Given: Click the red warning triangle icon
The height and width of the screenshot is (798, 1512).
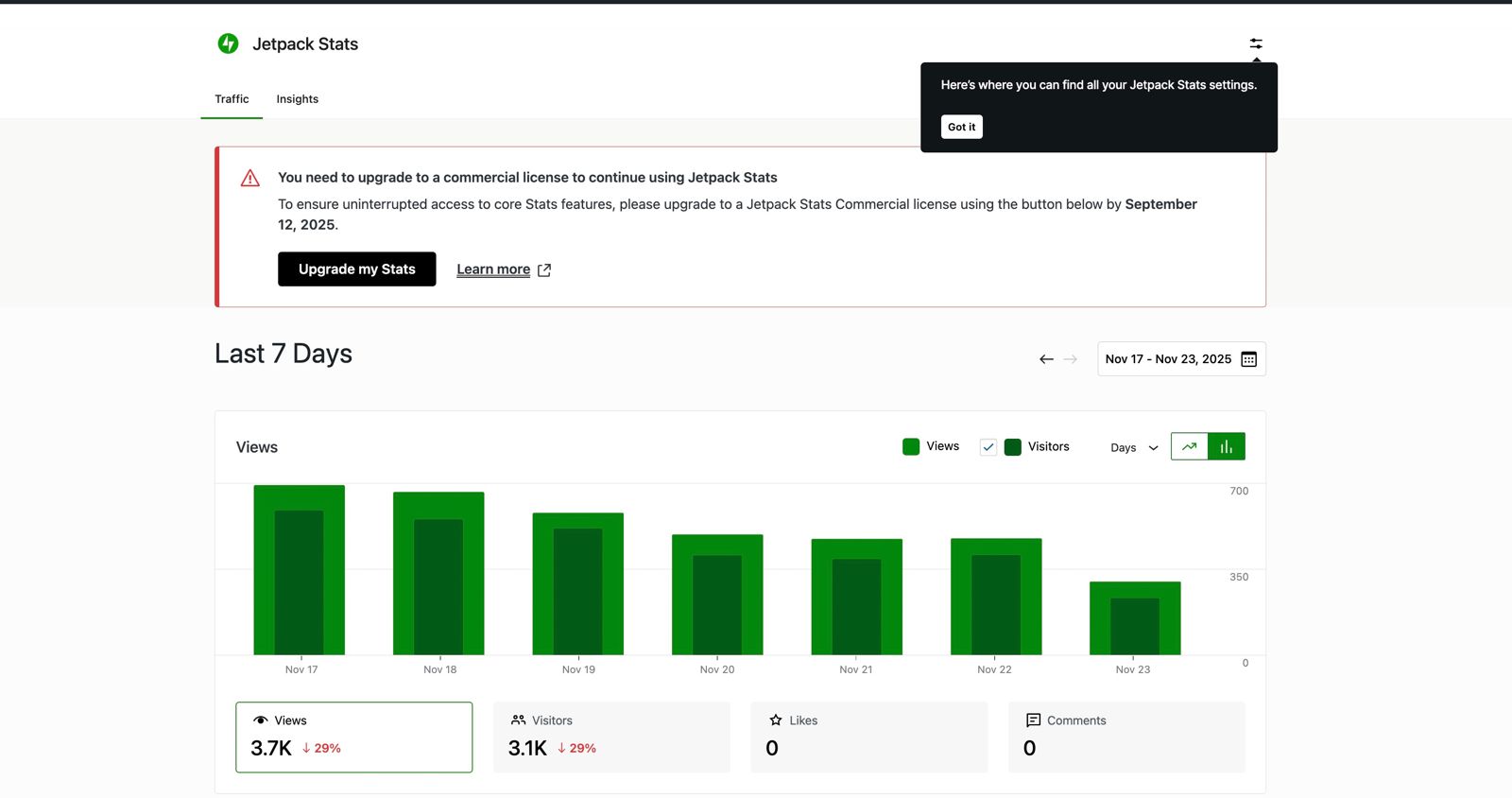Looking at the screenshot, I should (x=250, y=178).
